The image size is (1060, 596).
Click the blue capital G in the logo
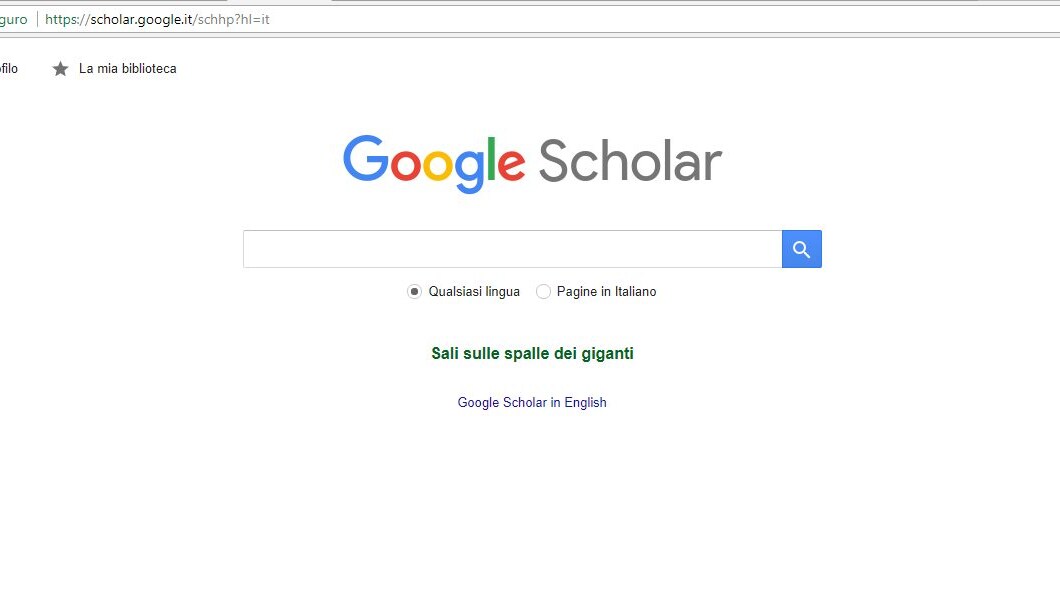[365, 159]
